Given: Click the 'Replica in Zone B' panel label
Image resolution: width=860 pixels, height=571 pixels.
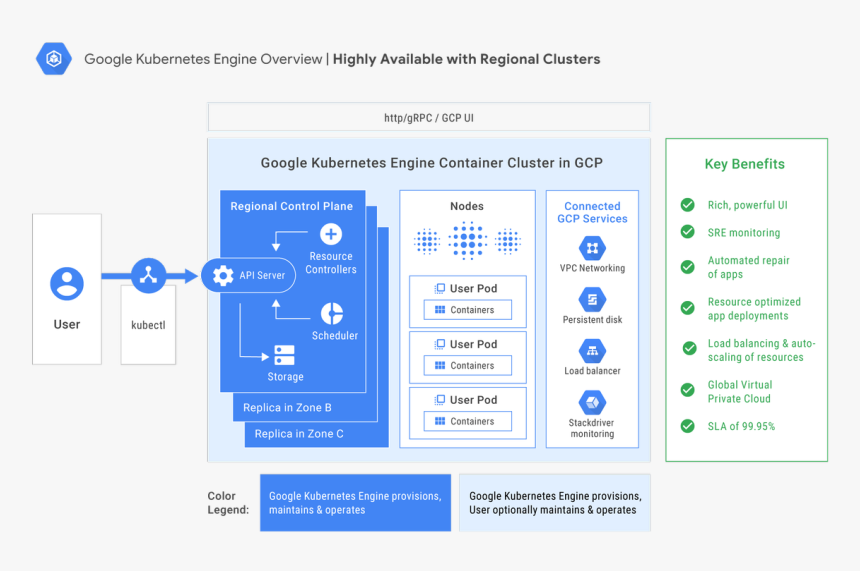Looking at the screenshot, I should point(287,408).
